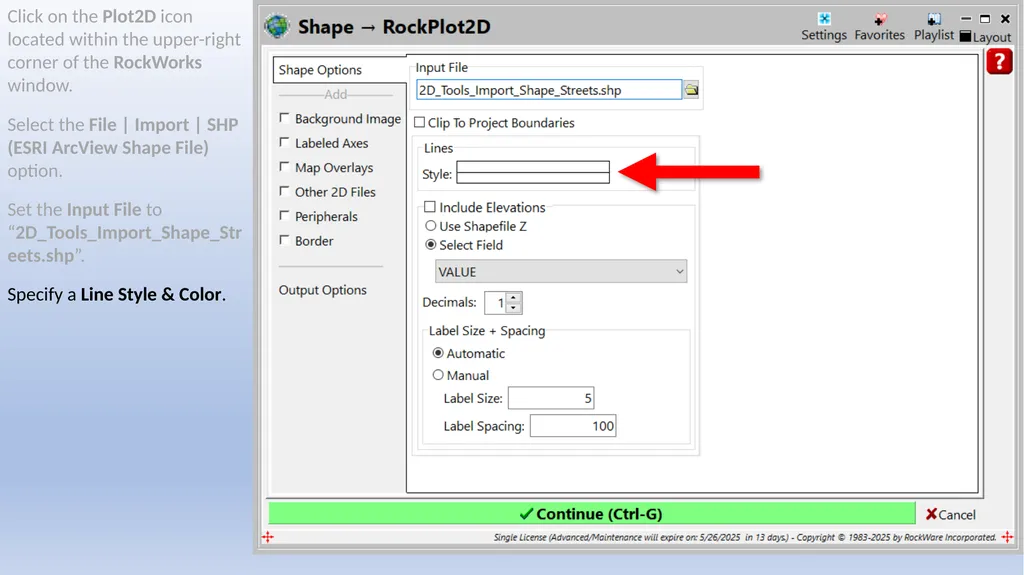Increase Decimals with up arrow
1024x575 pixels.
(x=514, y=297)
